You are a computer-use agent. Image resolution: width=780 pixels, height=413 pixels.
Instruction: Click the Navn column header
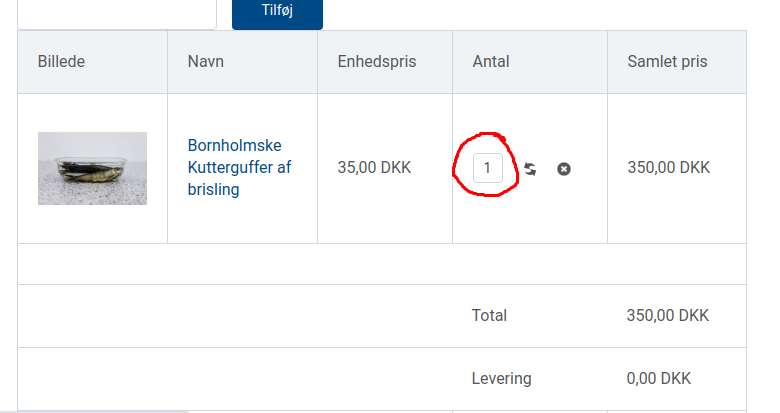point(205,61)
